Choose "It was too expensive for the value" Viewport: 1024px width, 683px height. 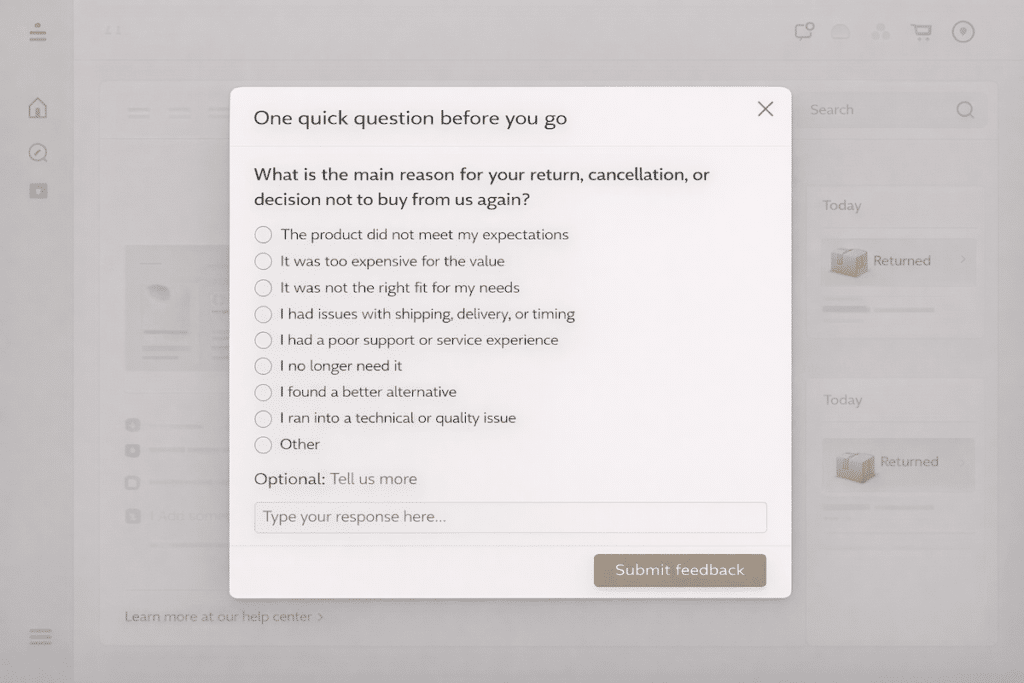[x=263, y=261]
